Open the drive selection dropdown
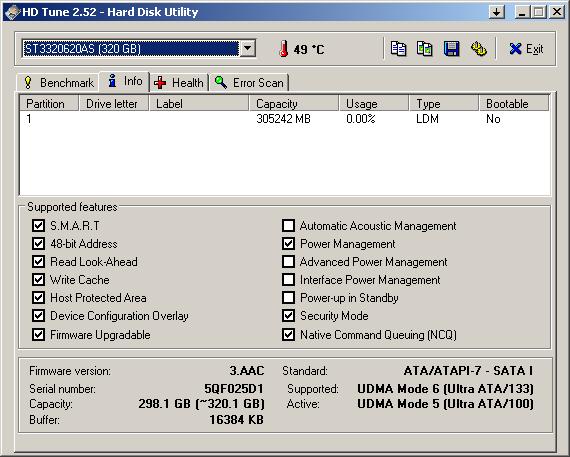The height and width of the screenshot is (457, 570). point(248,48)
